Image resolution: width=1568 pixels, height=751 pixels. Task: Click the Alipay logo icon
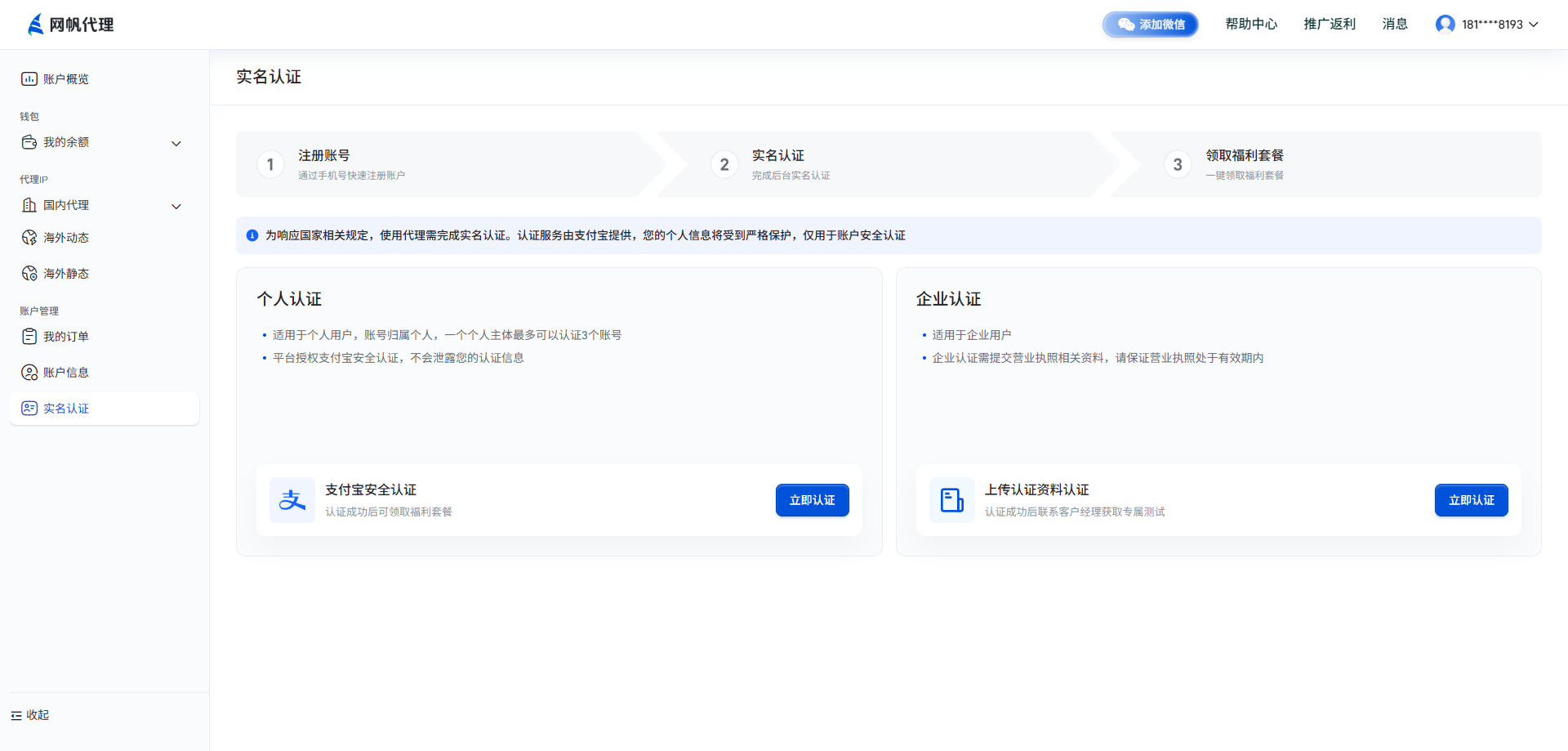pos(292,500)
